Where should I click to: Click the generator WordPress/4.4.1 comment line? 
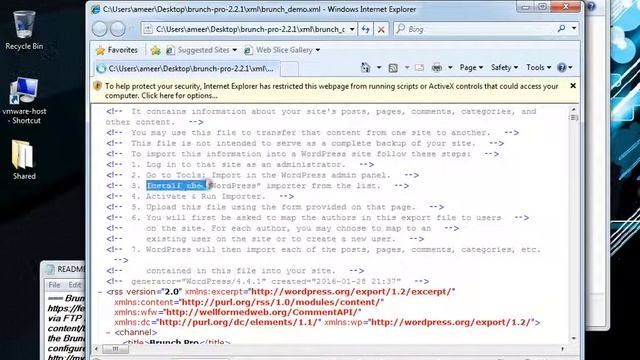(x=267, y=281)
